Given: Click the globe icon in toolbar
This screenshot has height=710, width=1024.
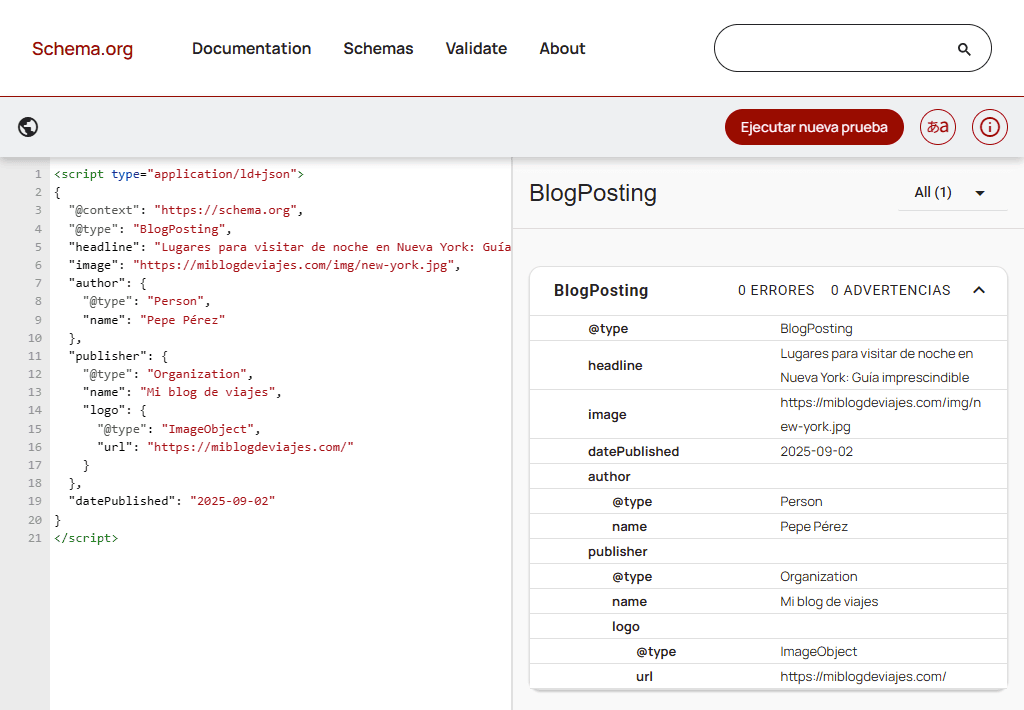Looking at the screenshot, I should (x=28, y=127).
